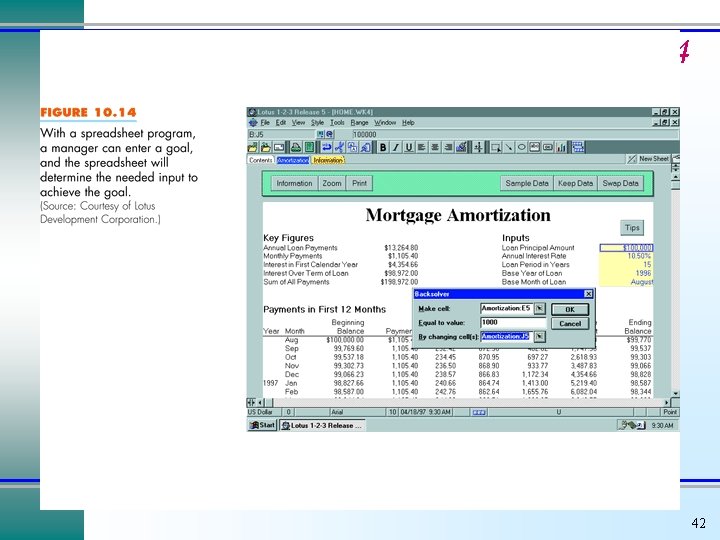Click the Undo toolbar icon
Viewport: 720px width, 540px height.
(x=326, y=147)
